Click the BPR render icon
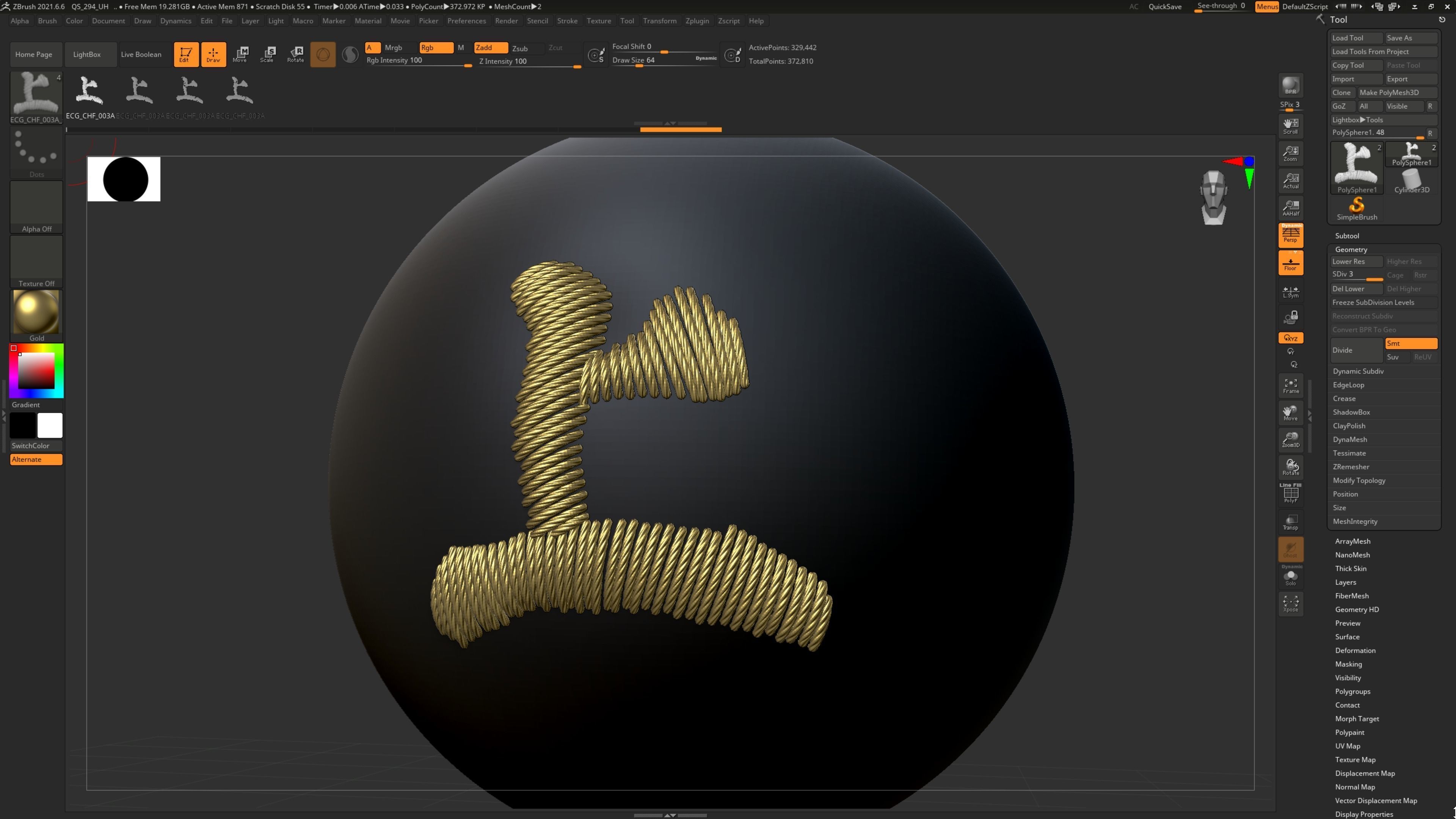 pyautogui.click(x=1290, y=86)
